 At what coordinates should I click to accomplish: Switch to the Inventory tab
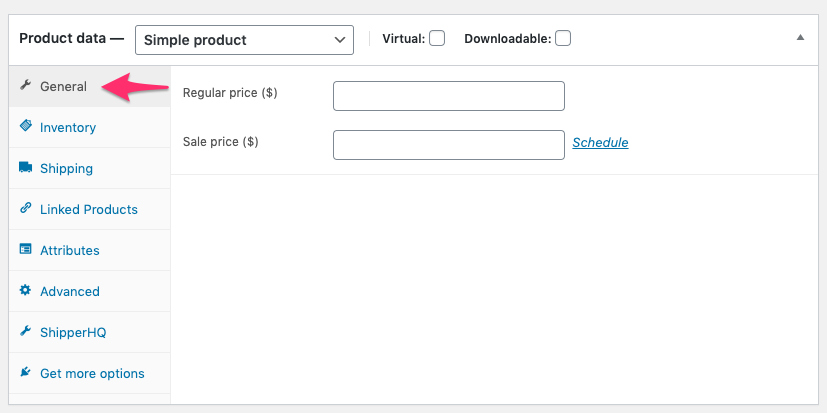(68, 128)
